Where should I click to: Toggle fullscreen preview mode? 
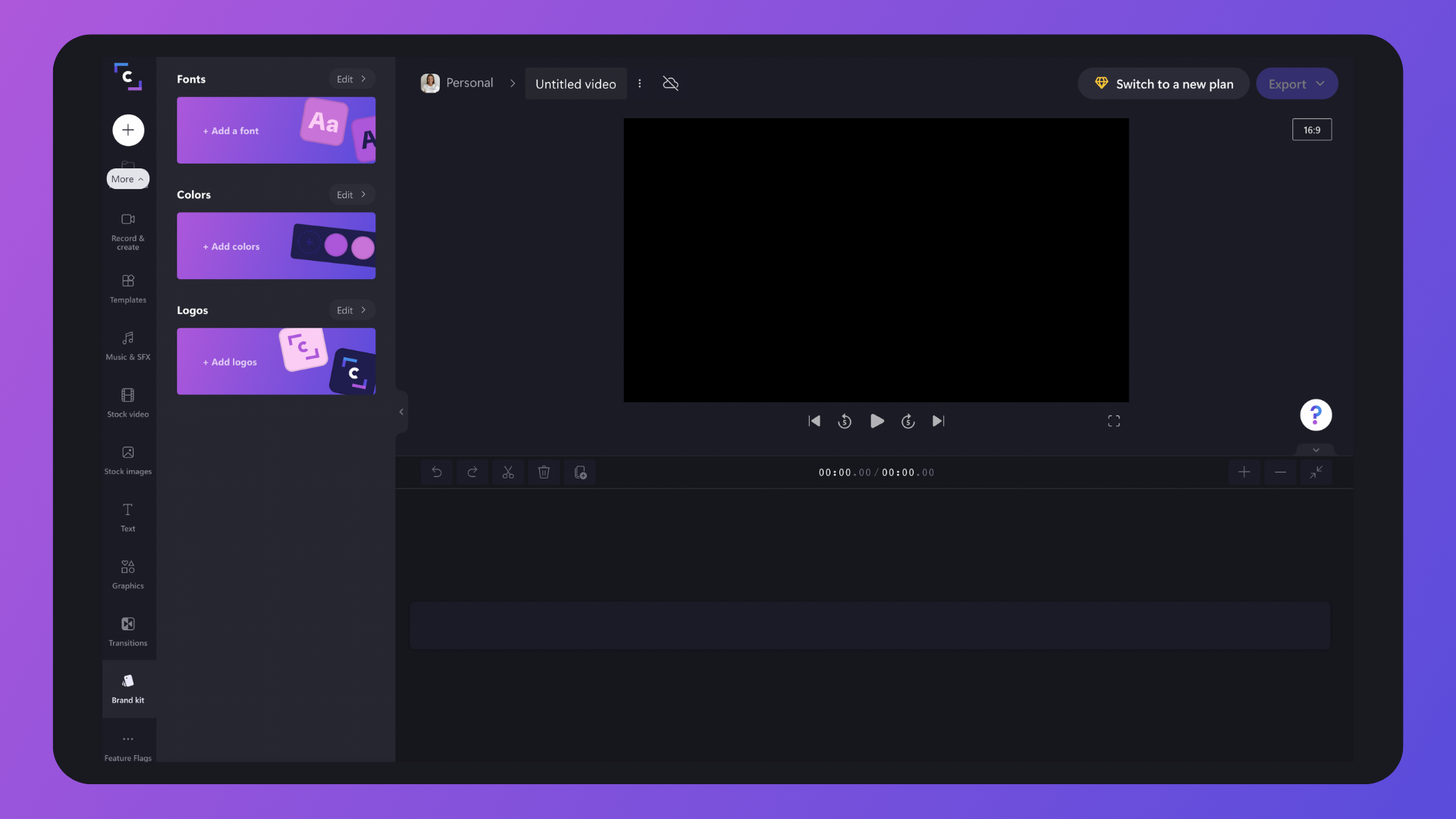coord(1113,421)
